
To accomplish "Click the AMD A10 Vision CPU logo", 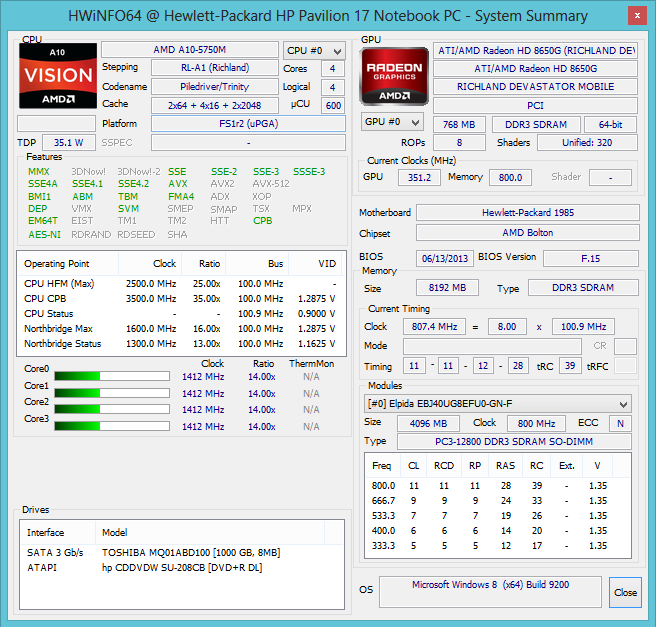I will (58, 76).
